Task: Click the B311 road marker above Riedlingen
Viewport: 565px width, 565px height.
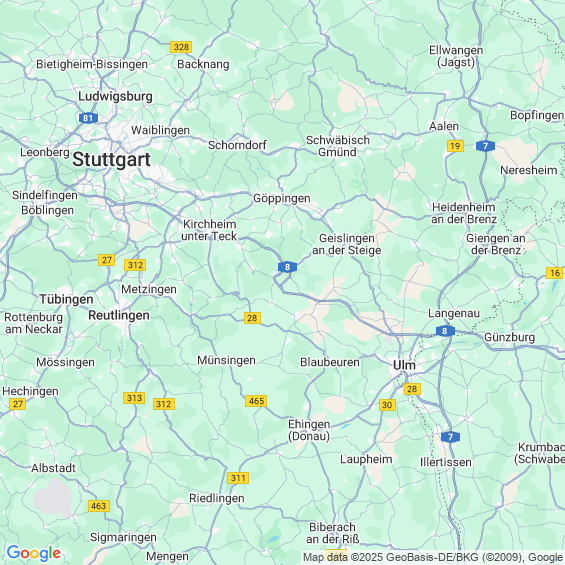Action: (x=238, y=478)
